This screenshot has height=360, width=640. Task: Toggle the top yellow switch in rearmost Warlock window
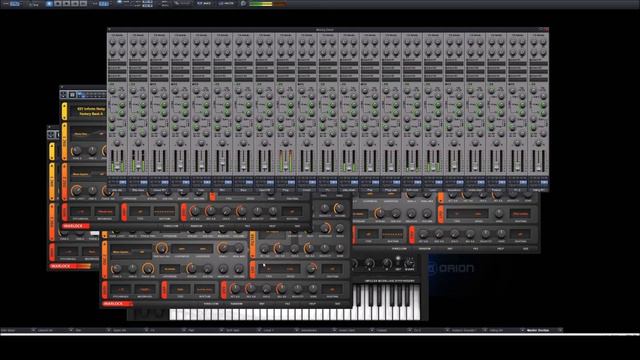tap(52, 151)
